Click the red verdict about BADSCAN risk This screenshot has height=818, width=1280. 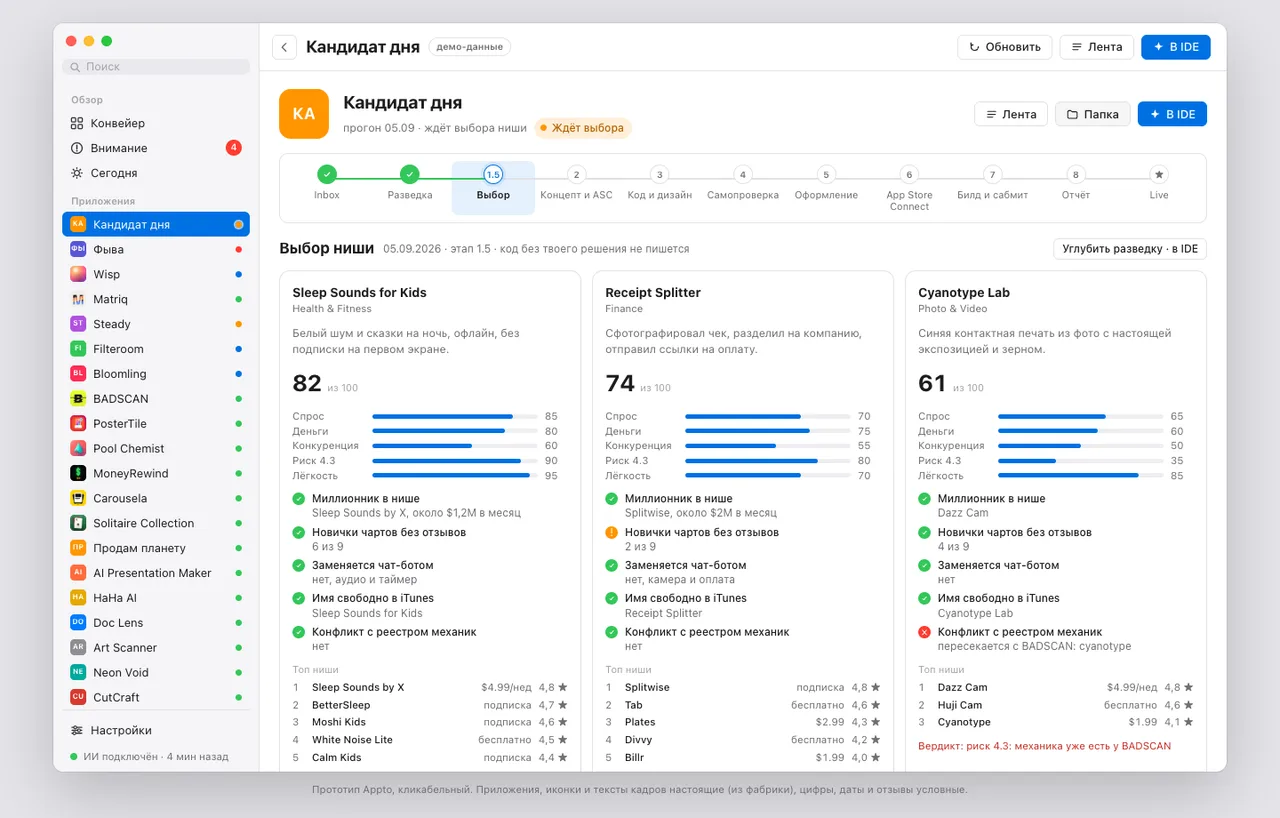pyautogui.click(x=1044, y=746)
